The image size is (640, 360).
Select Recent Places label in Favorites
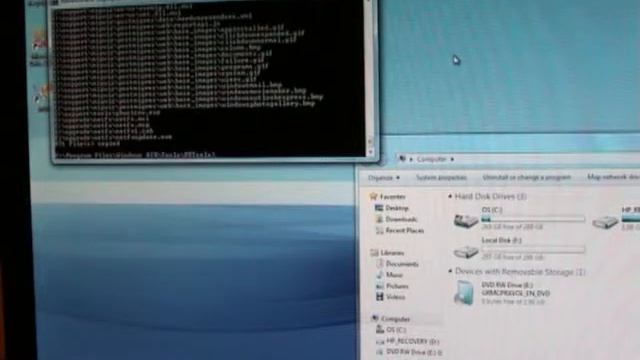[x=404, y=231]
